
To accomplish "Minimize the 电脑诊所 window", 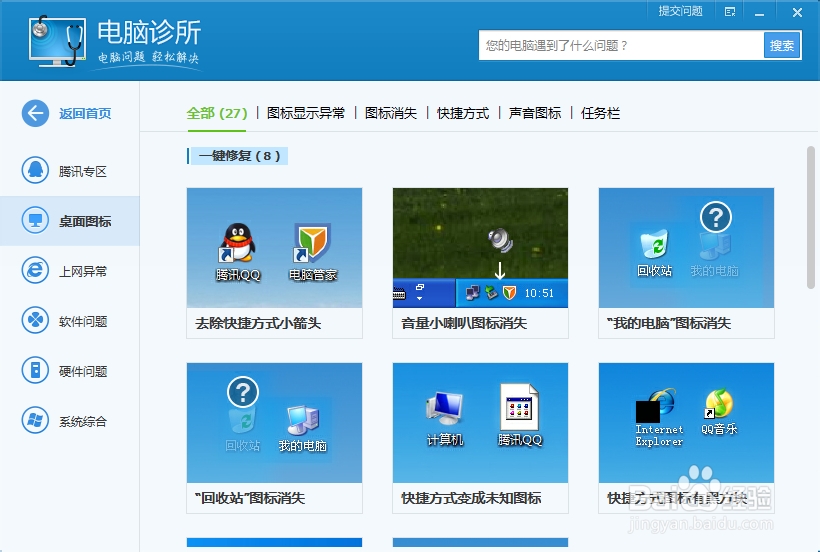I will click(x=759, y=13).
